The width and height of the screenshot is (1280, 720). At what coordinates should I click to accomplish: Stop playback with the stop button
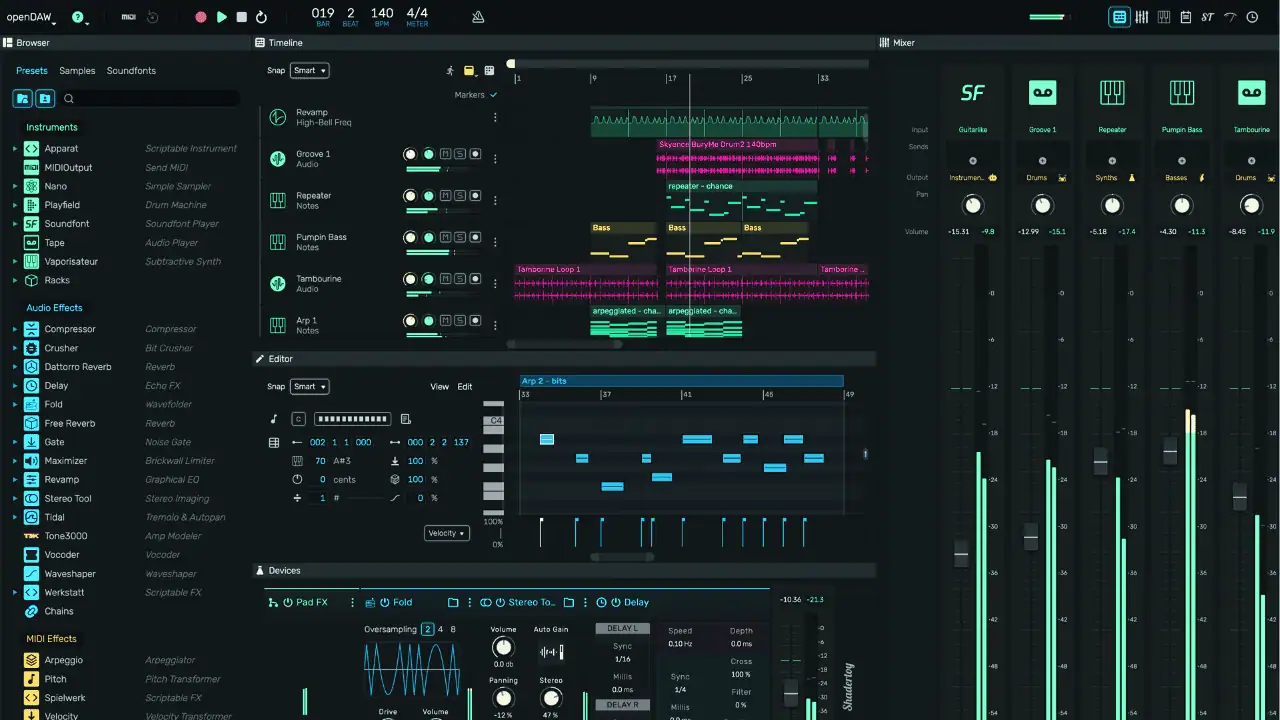pyautogui.click(x=241, y=17)
